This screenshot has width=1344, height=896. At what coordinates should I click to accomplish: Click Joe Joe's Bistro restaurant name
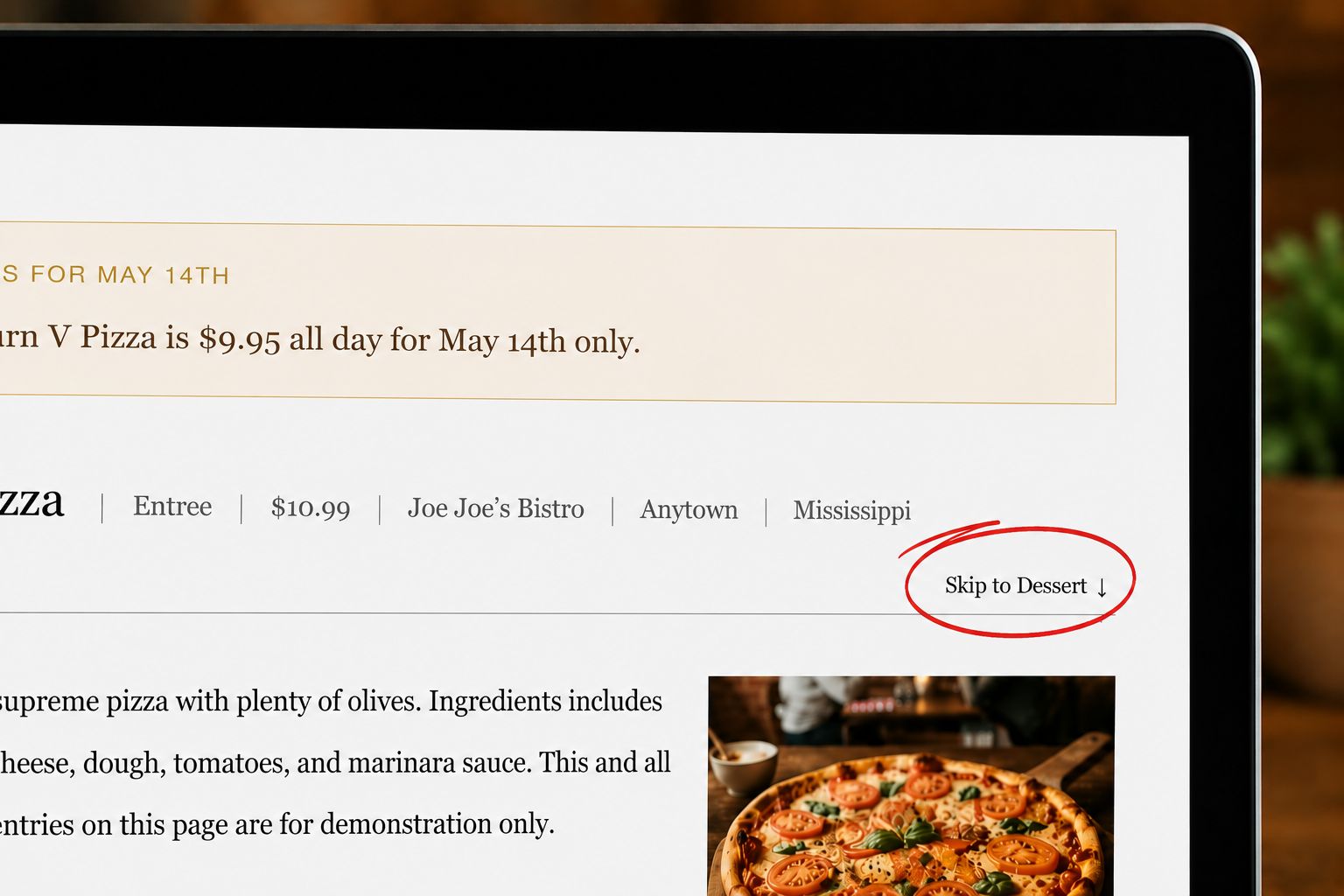[x=495, y=508]
